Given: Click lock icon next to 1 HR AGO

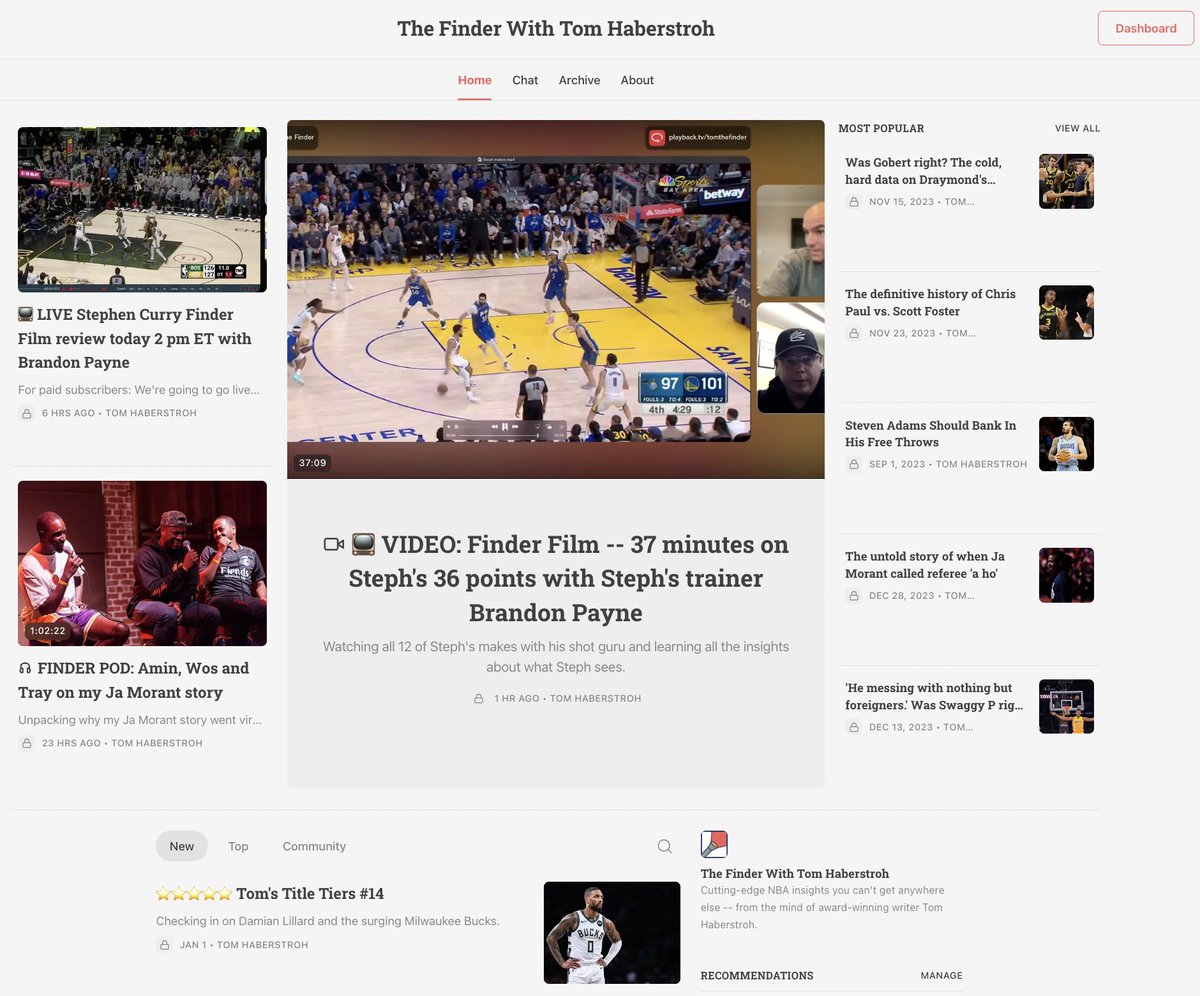Looking at the screenshot, I should (479, 698).
